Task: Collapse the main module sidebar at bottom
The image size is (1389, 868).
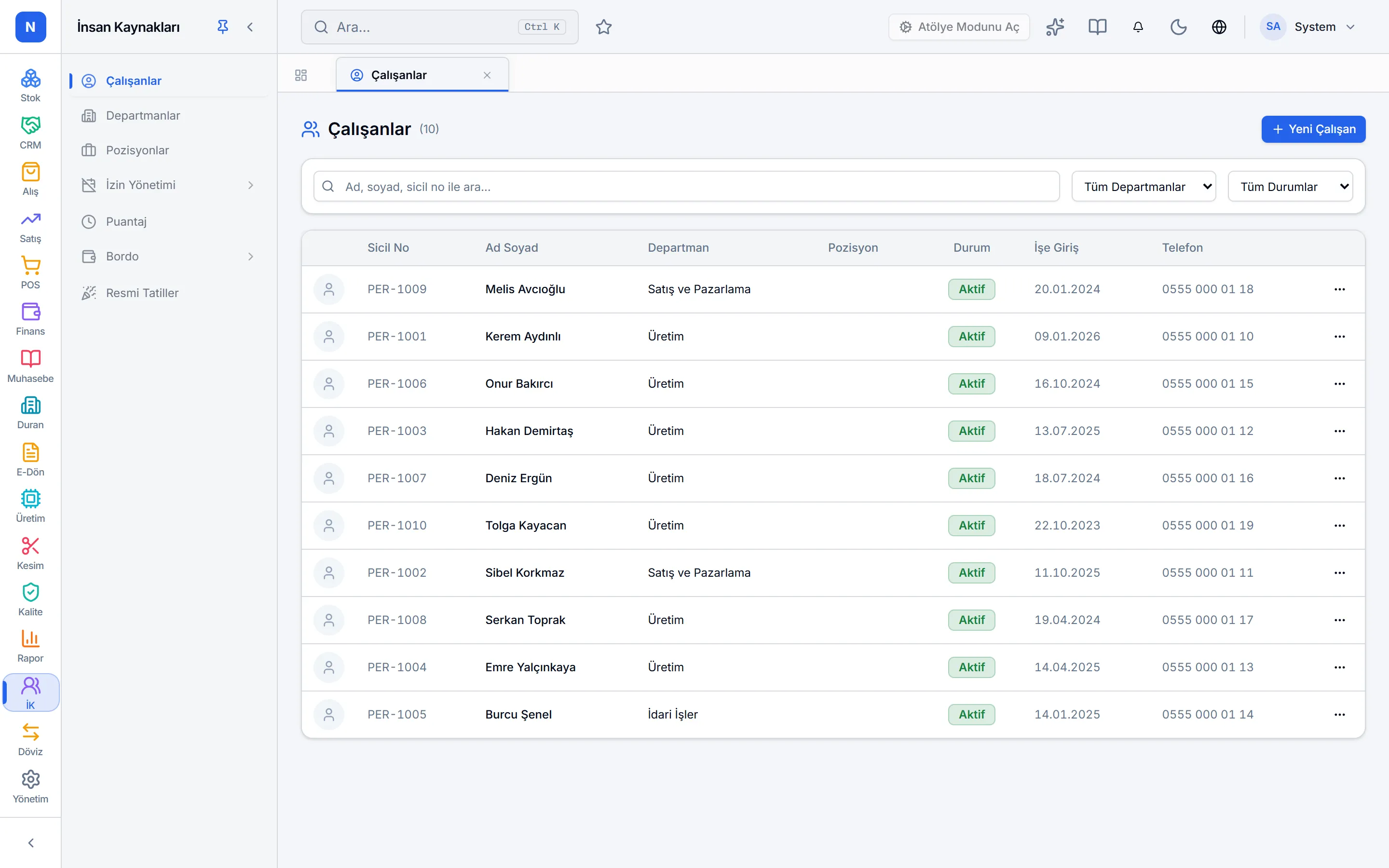Action: tap(30, 842)
